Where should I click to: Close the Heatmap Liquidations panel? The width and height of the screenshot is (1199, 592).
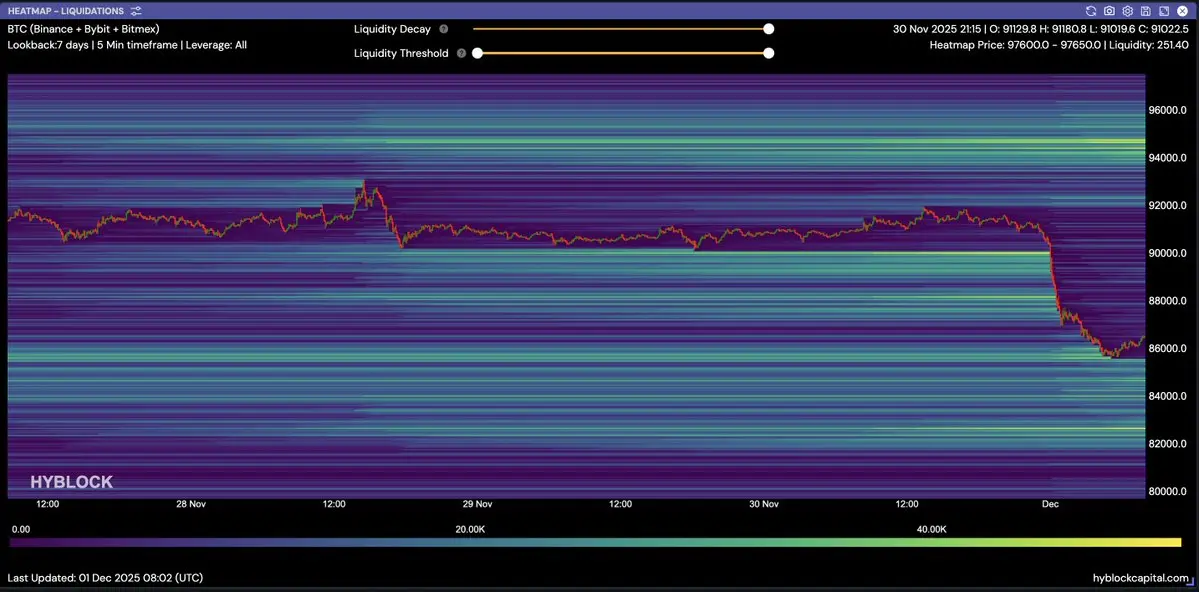coord(1181,11)
